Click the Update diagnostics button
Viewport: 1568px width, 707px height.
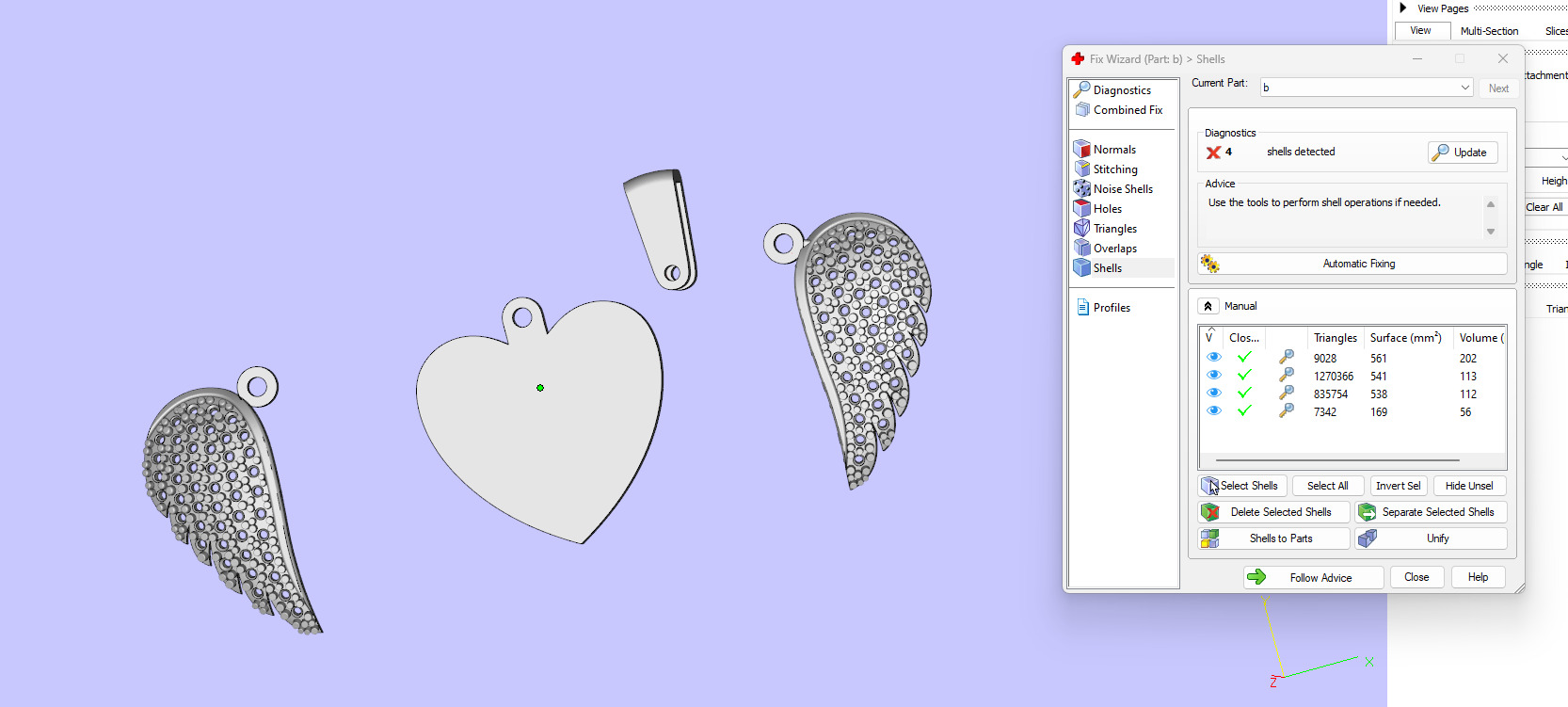click(1463, 153)
